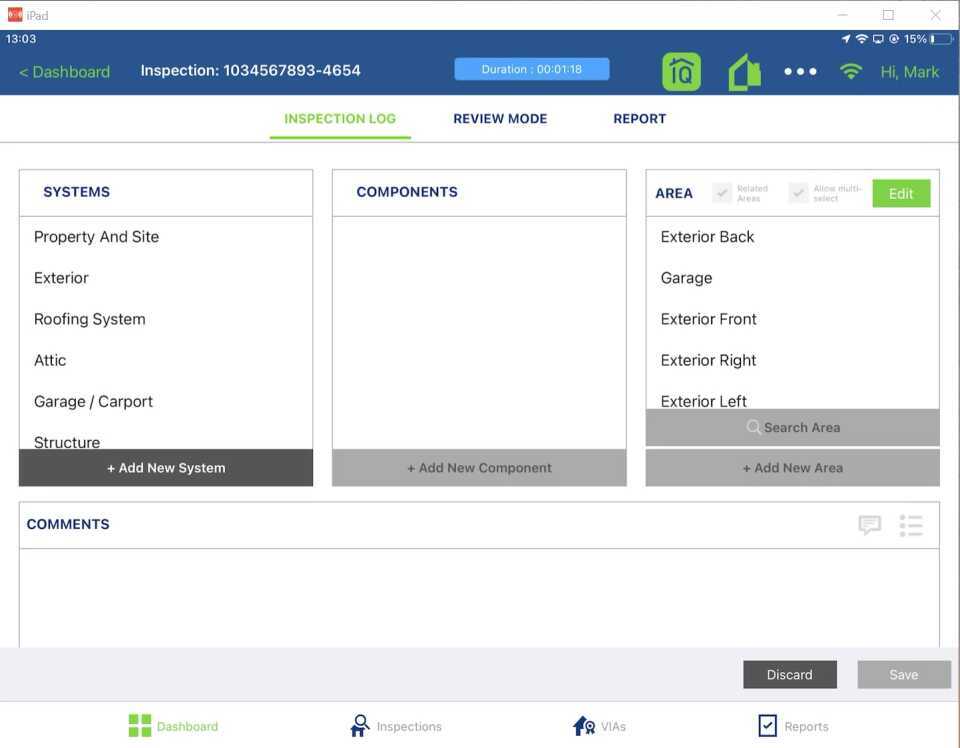
Task: Open VIAs in bottom navigation
Action: click(598, 726)
